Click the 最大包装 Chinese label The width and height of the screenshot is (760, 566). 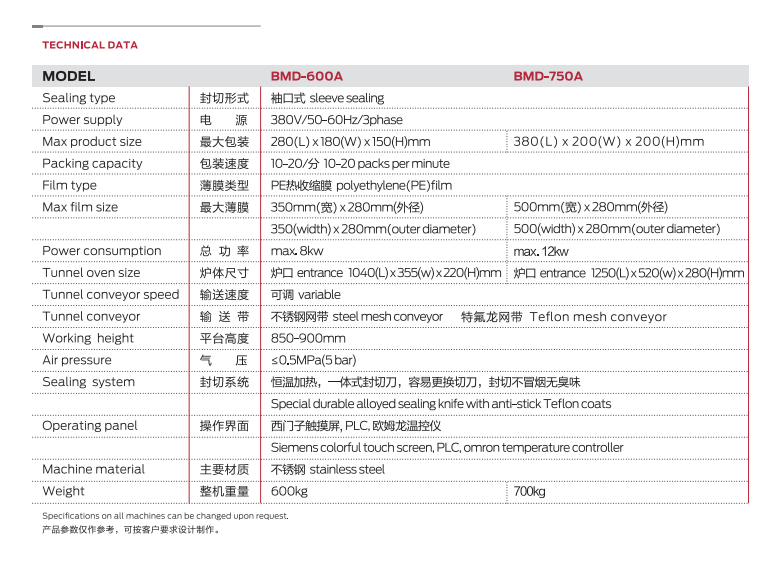coord(224,142)
